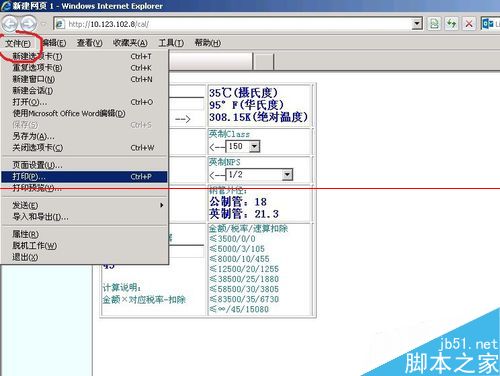Expand the 发送(E) submenu
The width and height of the screenshot is (500, 376).
(x=84, y=205)
